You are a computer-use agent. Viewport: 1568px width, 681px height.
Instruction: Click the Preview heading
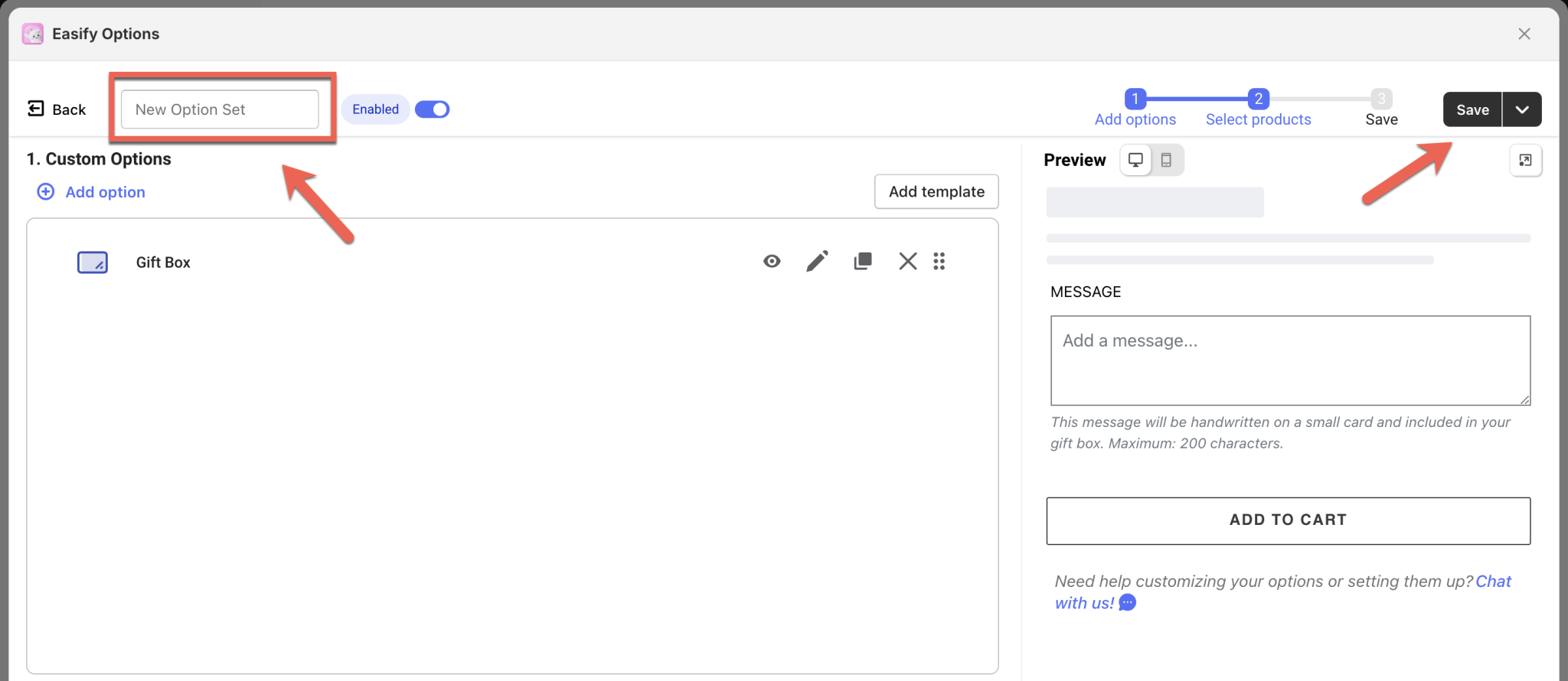click(x=1075, y=160)
